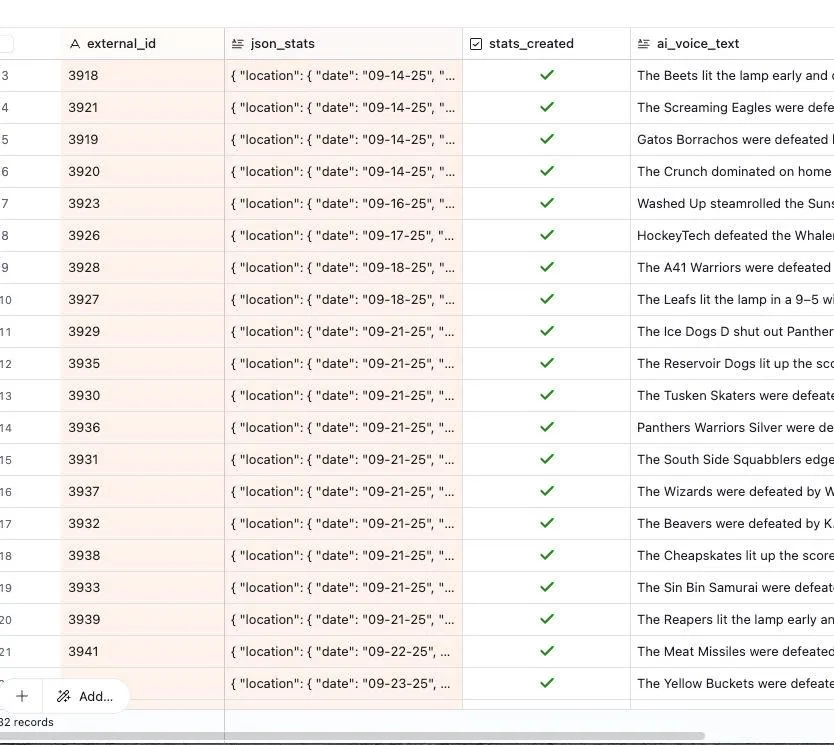Toggle stats_created checkbox for record 3923
Viewport: 834px width, 745px height.
coord(547,203)
